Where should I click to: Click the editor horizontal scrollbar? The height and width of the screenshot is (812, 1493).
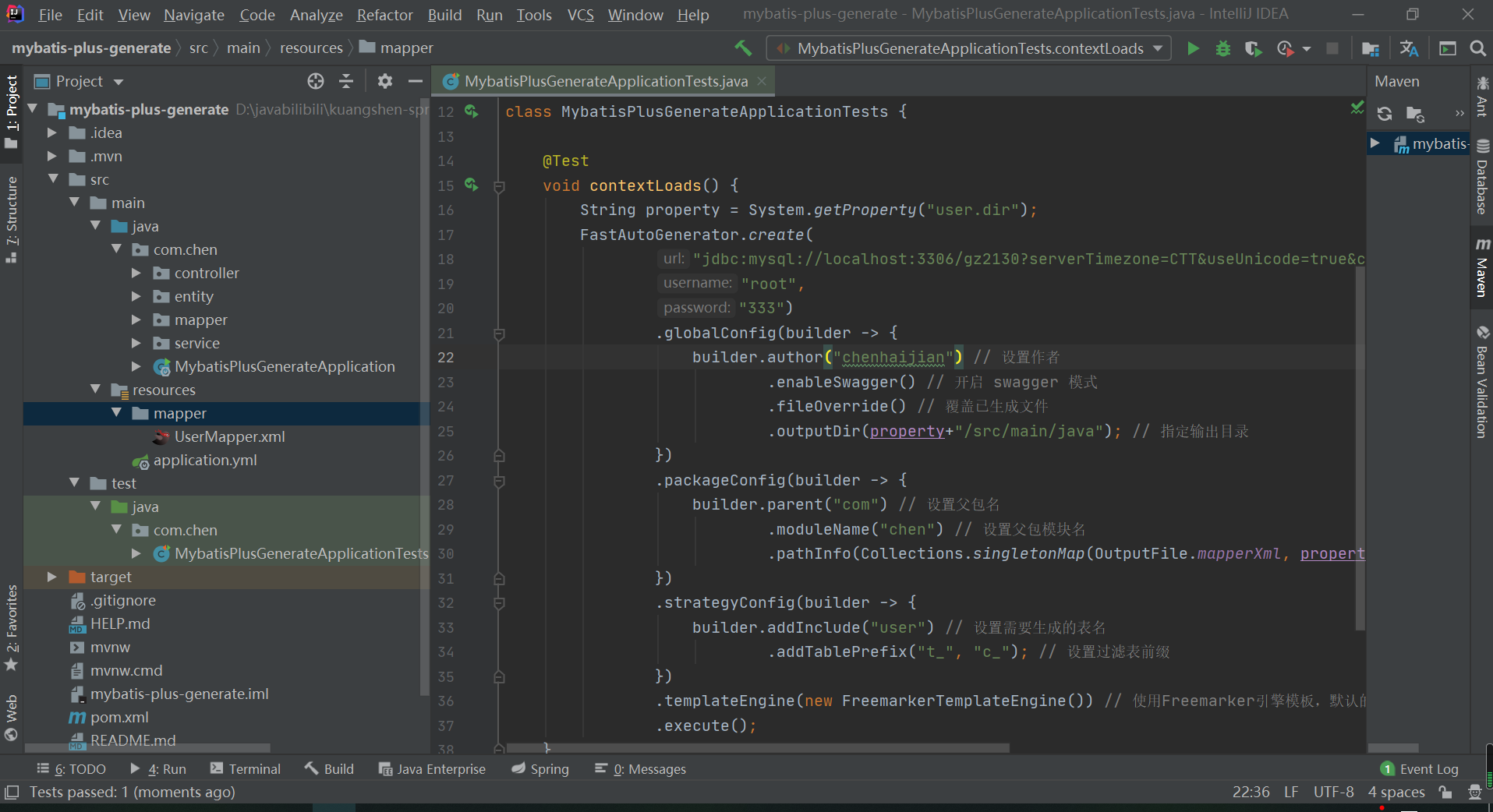[x=758, y=748]
